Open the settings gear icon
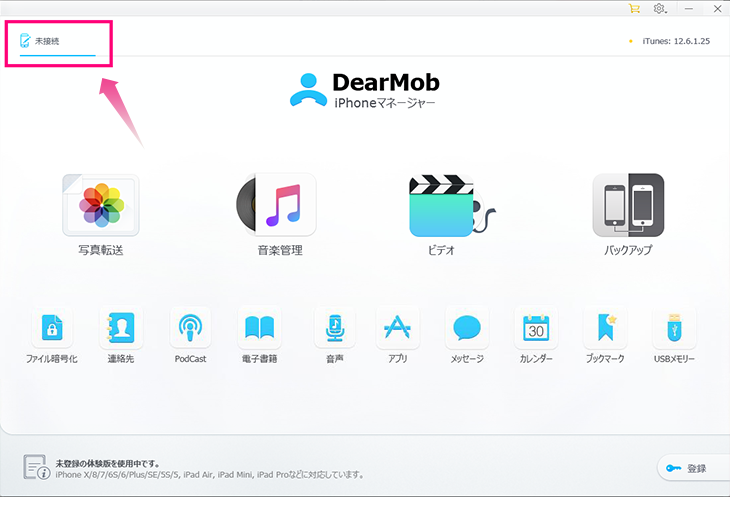The height and width of the screenshot is (510, 730). tap(659, 8)
